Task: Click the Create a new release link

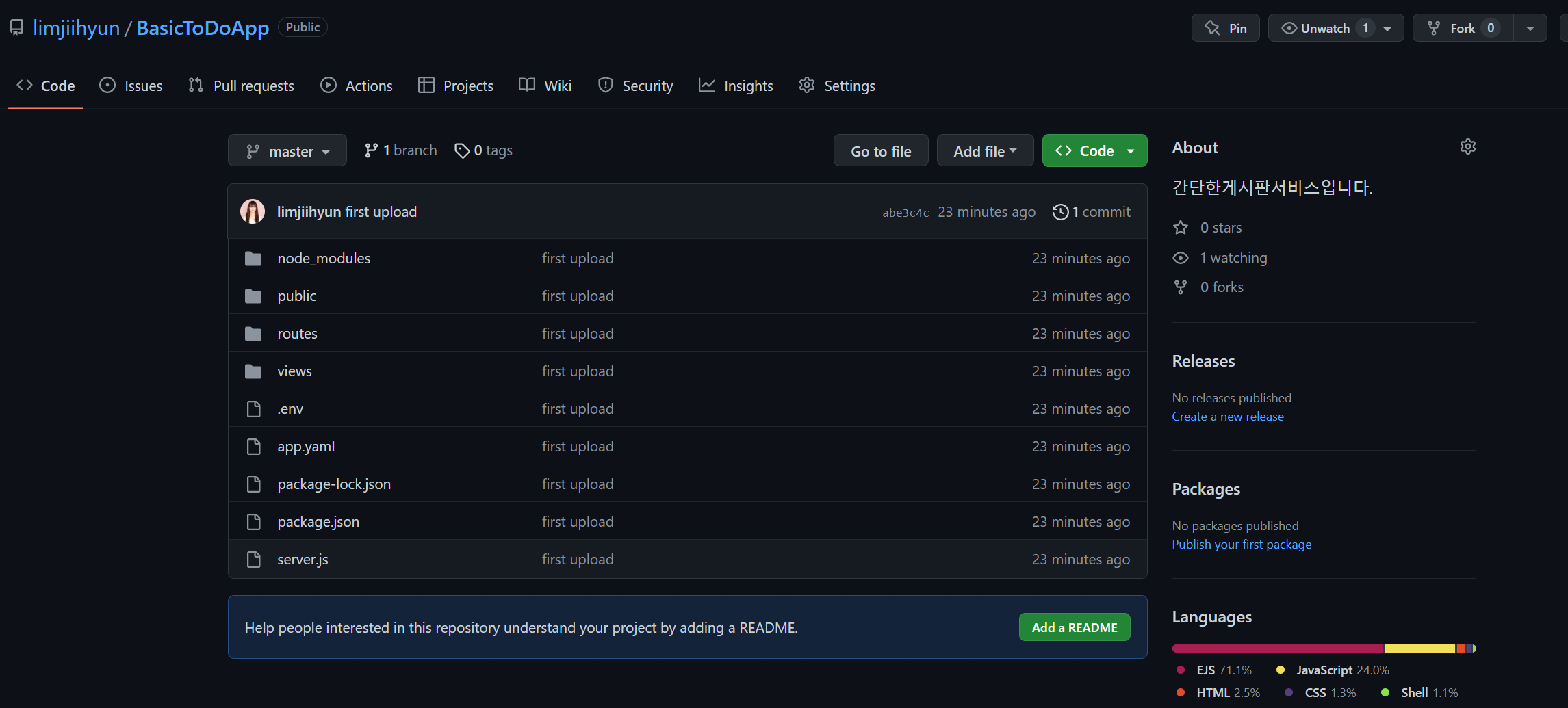Action: pos(1228,417)
